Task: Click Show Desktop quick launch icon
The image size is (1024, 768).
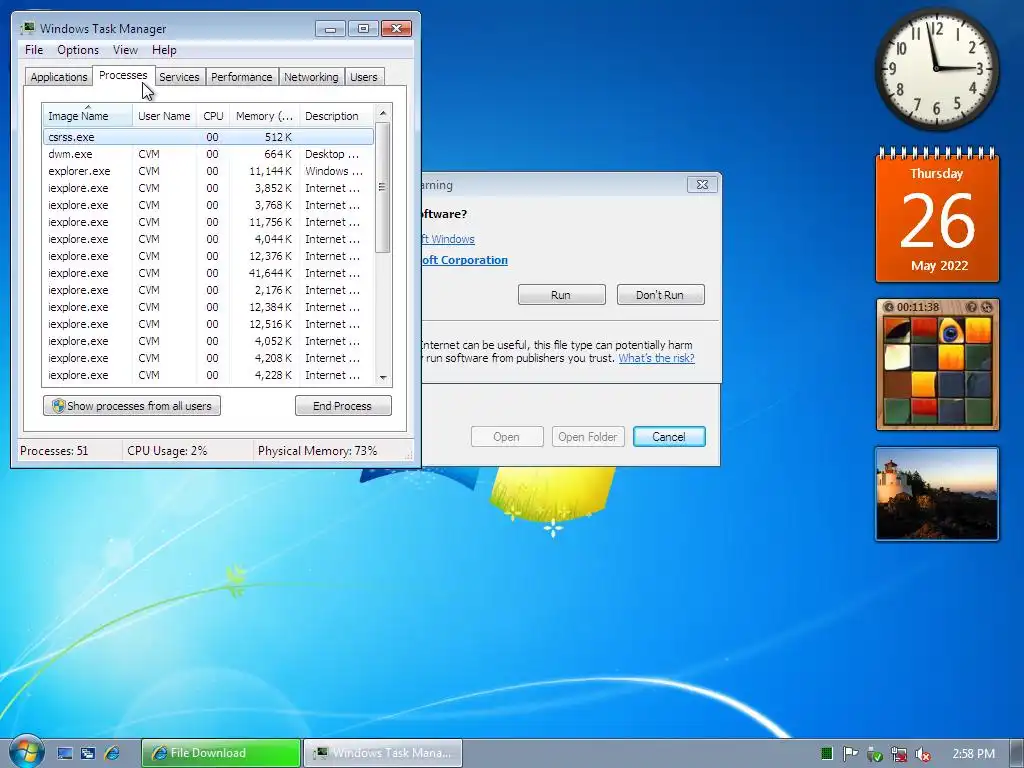Action: click(x=65, y=753)
